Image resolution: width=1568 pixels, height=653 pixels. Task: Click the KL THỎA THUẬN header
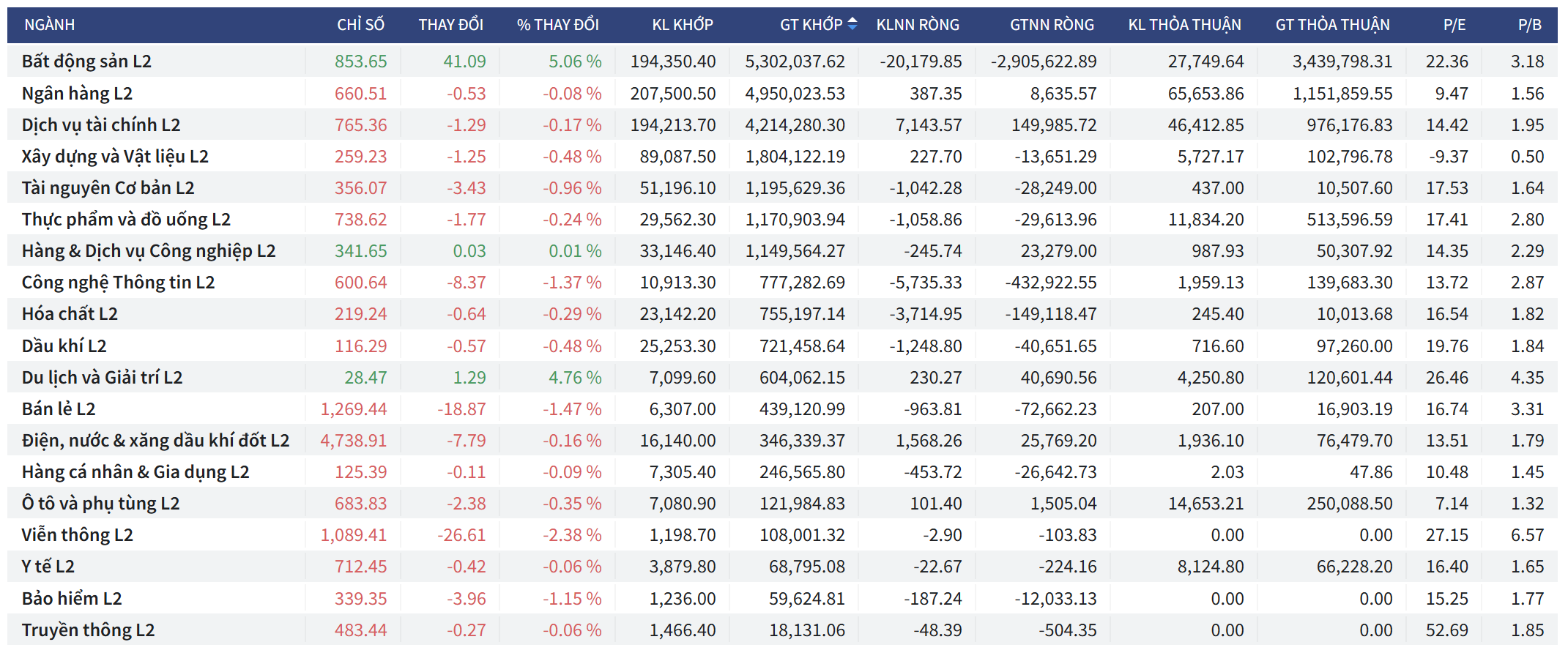pos(1184,25)
